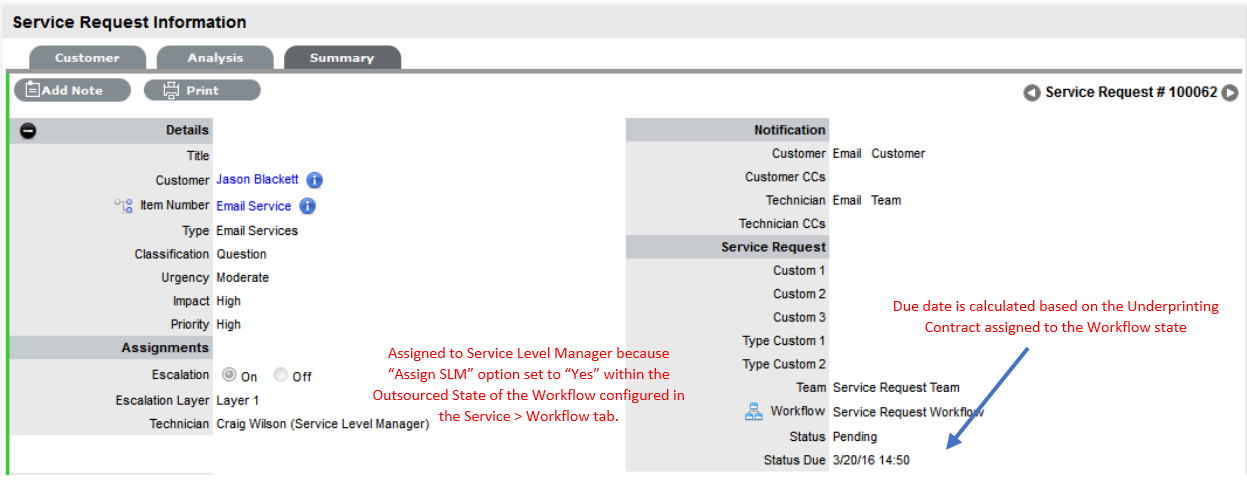The width and height of the screenshot is (1247, 481).
Task: Click the Service Request Information page title
Action: click(x=129, y=22)
